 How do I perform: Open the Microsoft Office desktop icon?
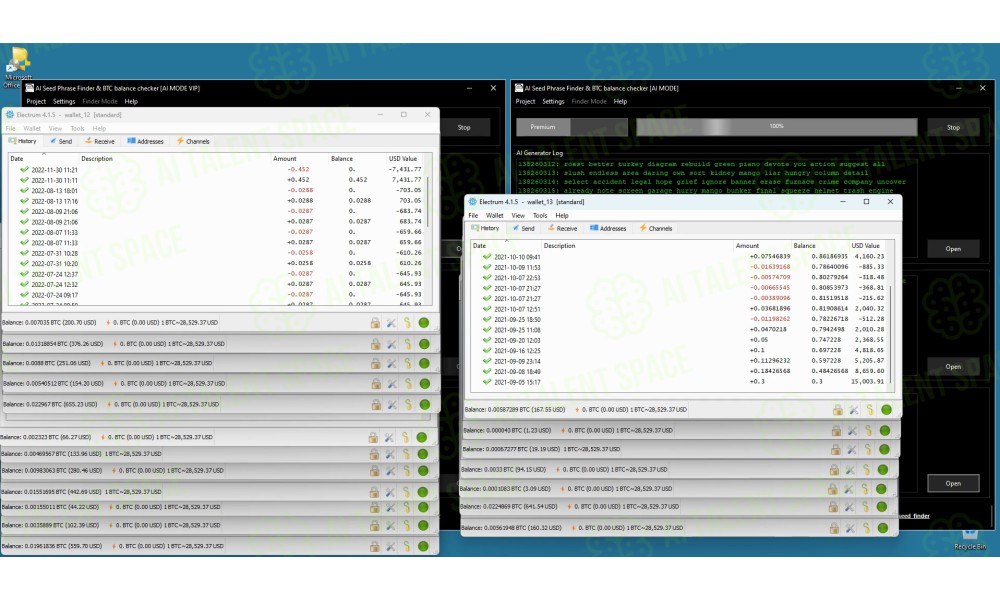pos(17,68)
